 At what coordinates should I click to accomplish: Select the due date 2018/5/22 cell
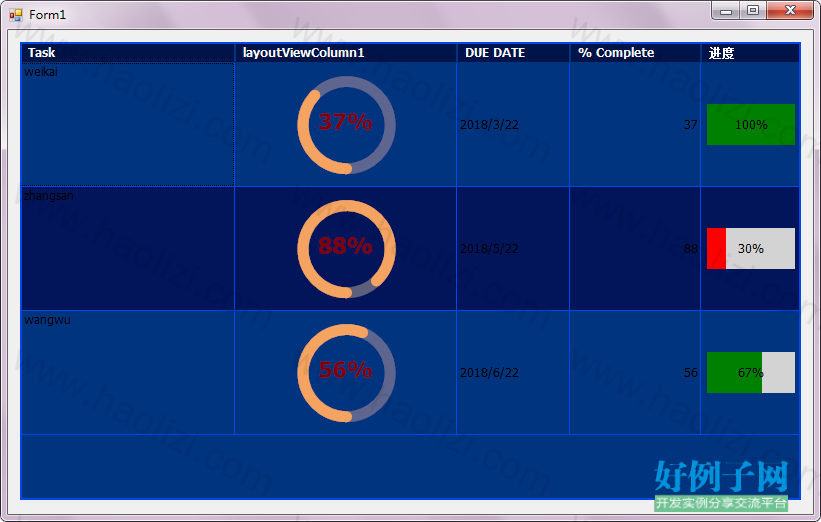[513, 249]
